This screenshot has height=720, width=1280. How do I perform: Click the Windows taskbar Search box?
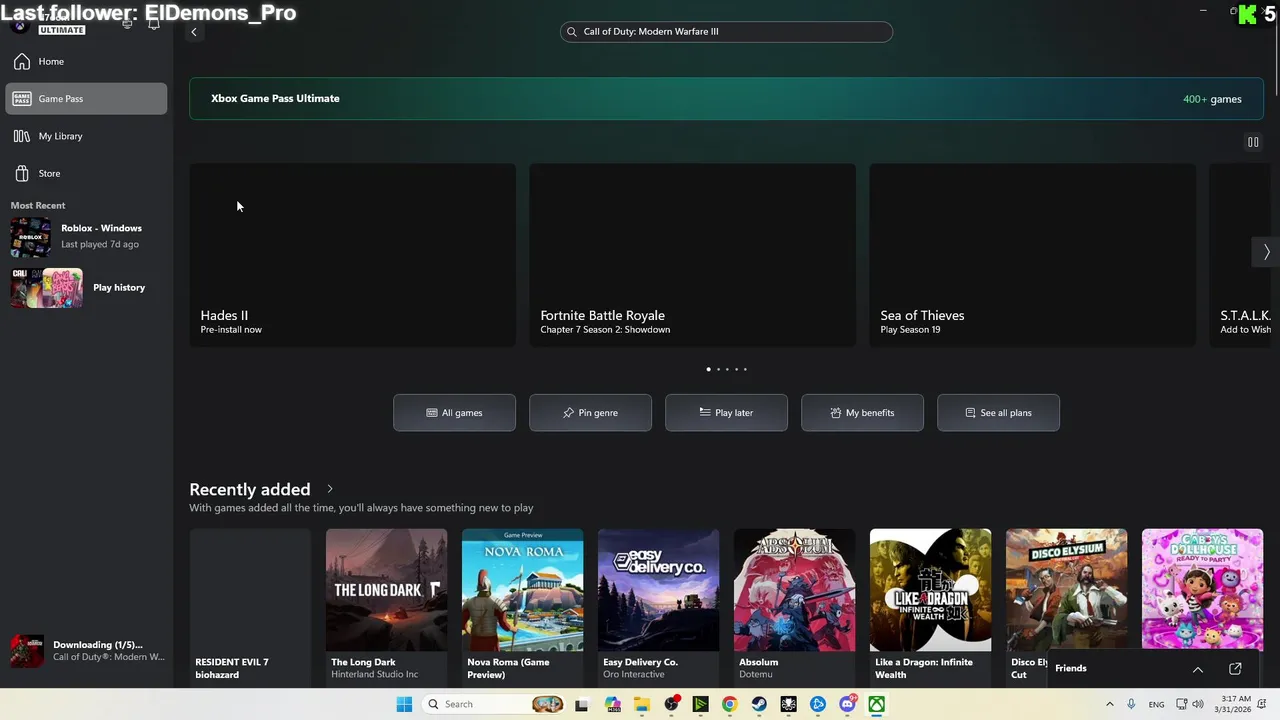click(492, 704)
